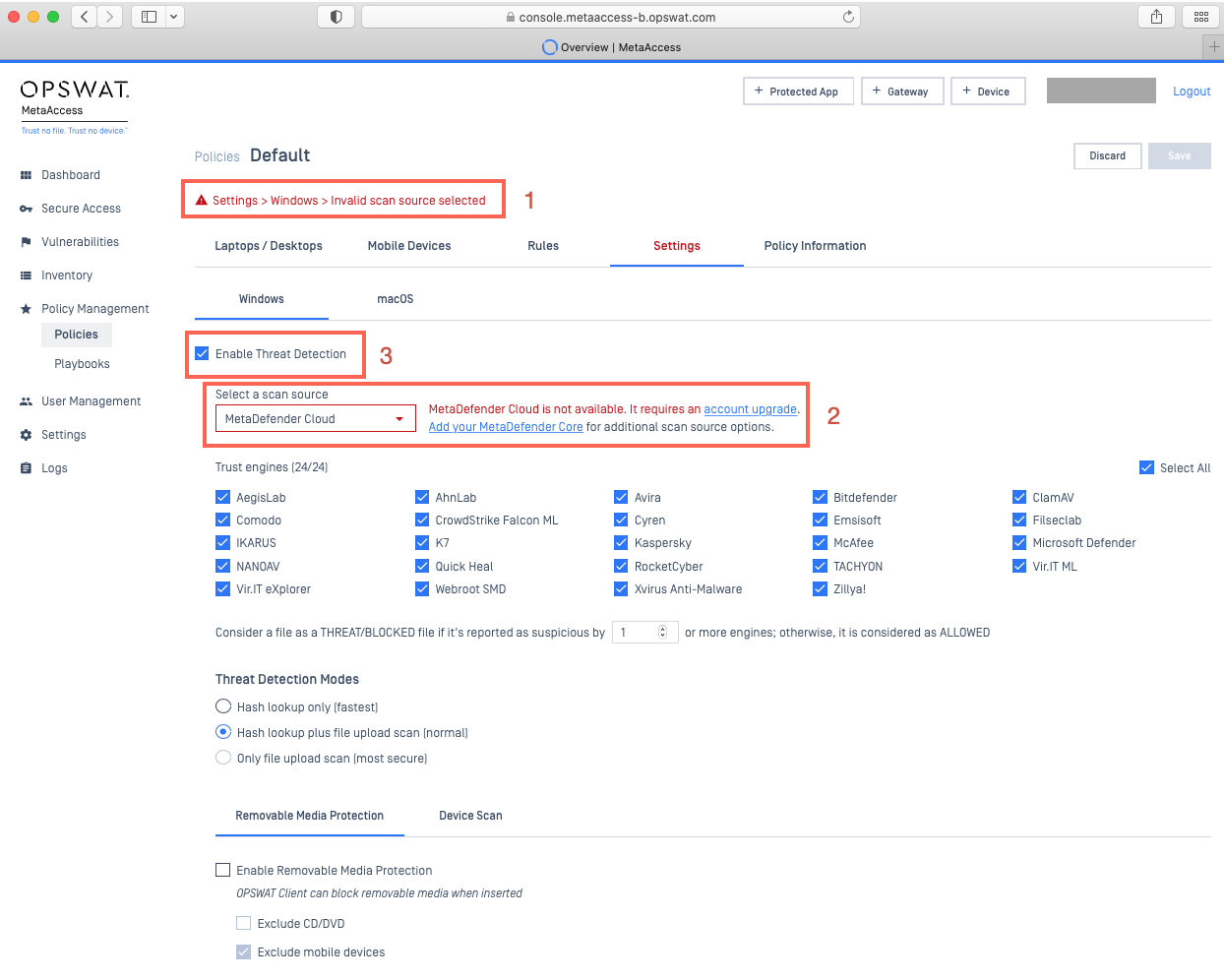
Task: Open Safari's share menu
Action: point(1156,17)
